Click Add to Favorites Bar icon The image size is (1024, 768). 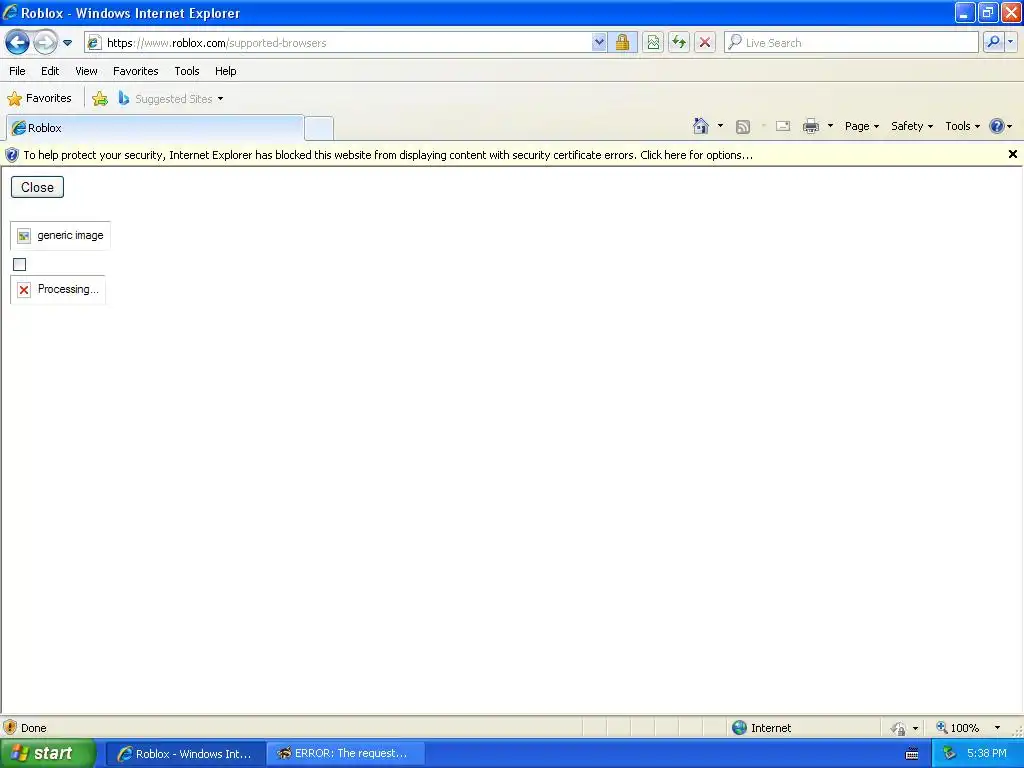point(100,99)
